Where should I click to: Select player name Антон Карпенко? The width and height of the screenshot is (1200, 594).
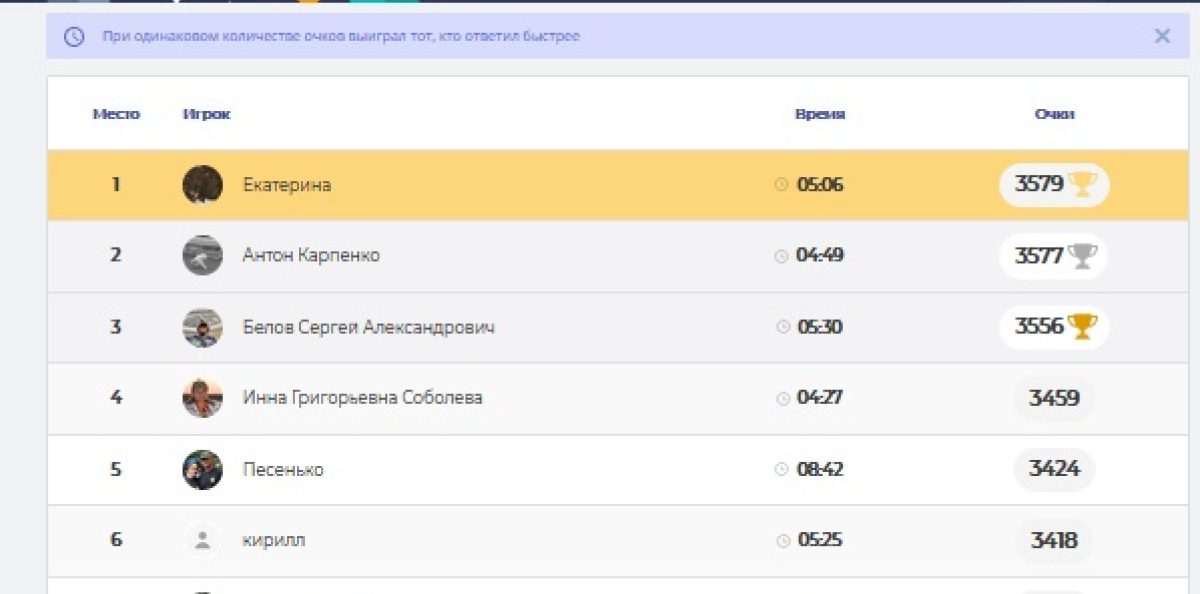click(x=311, y=255)
